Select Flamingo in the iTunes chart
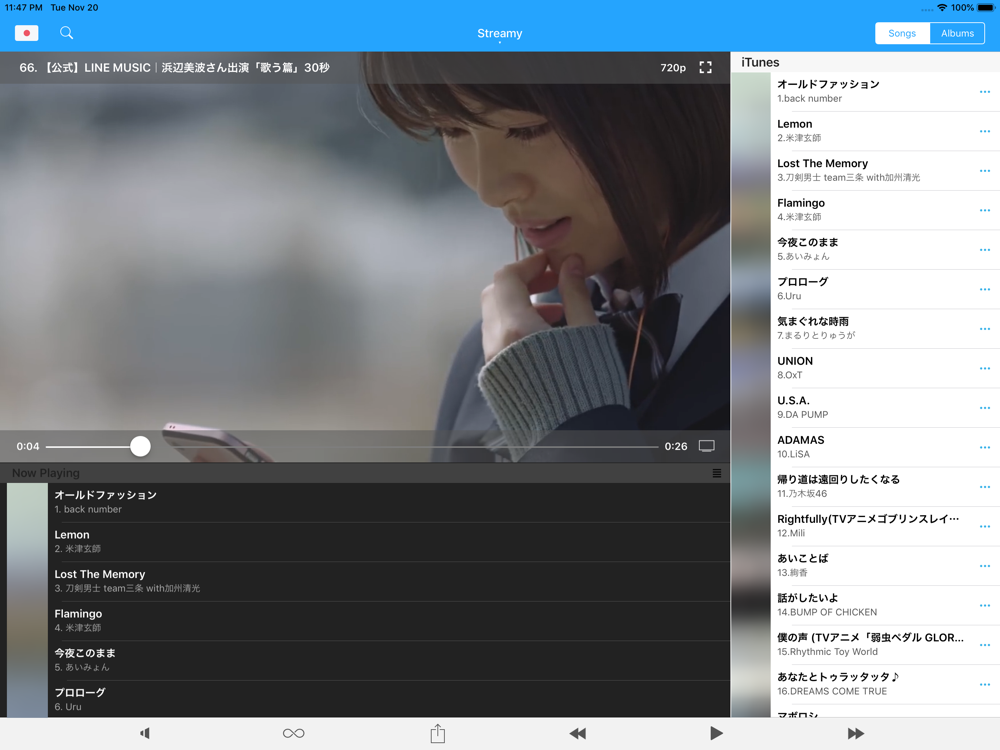The height and width of the screenshot is (750, 1000). click(865, 210)
